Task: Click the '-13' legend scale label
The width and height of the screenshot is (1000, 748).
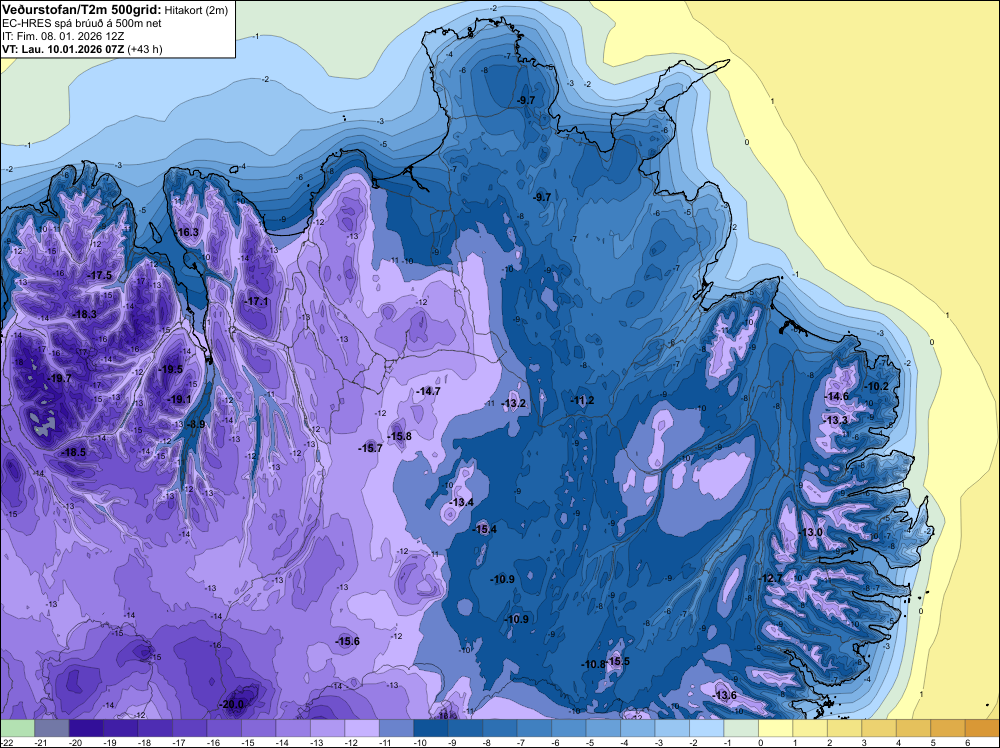Action: click(x=316, y=742)
